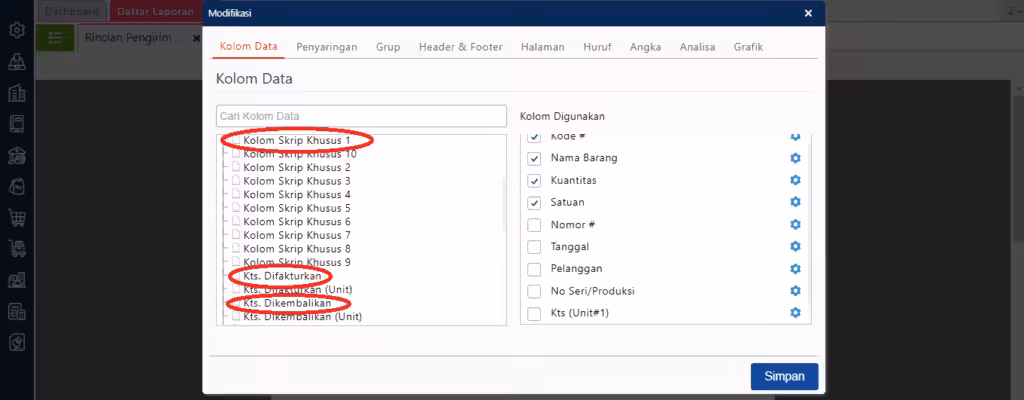Click the Kolom Digunakan list scrollbar
Image resolution: width=1024 pixels, height=400 pixels.
tap(809, 222)
